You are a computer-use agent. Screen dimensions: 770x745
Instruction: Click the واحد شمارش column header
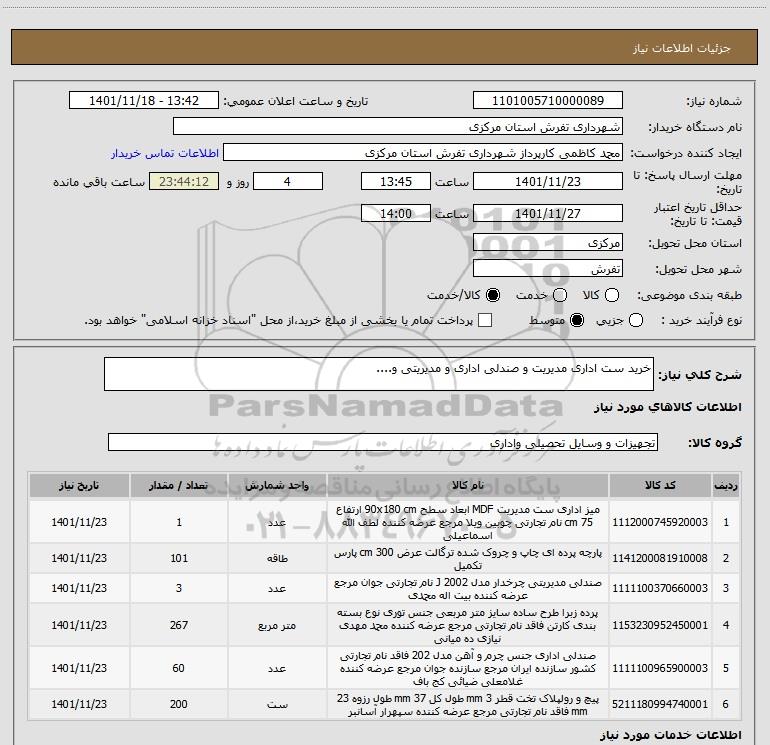click(277, 486)
